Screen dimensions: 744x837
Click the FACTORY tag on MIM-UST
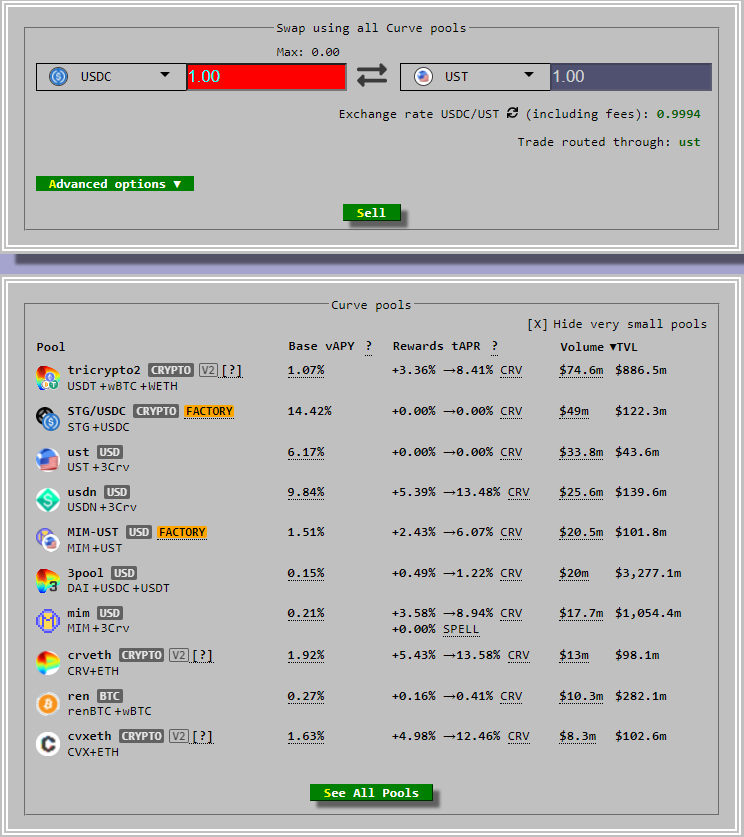coord(182,533)
